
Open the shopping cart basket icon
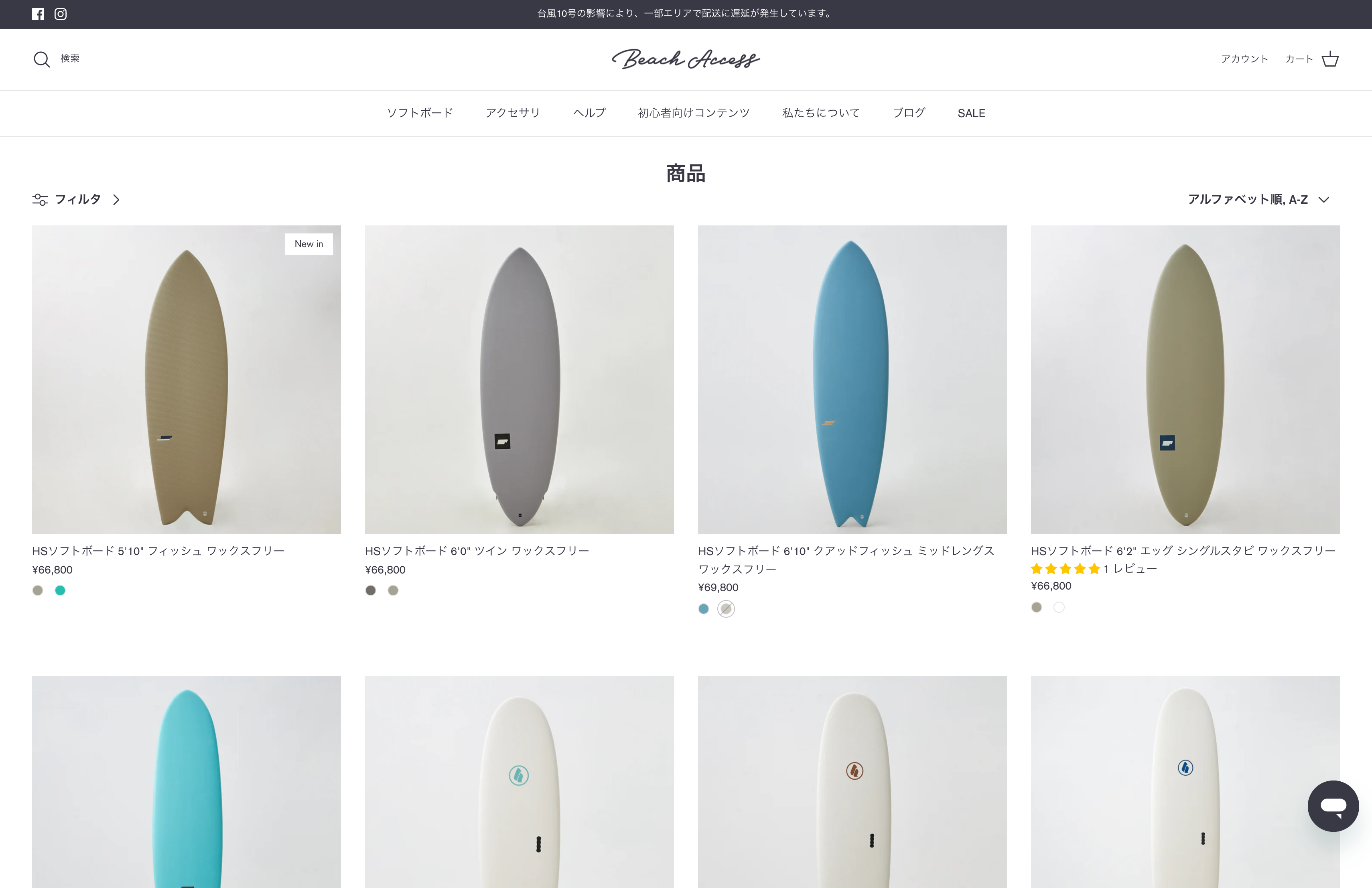click(x=1330, y=59)
